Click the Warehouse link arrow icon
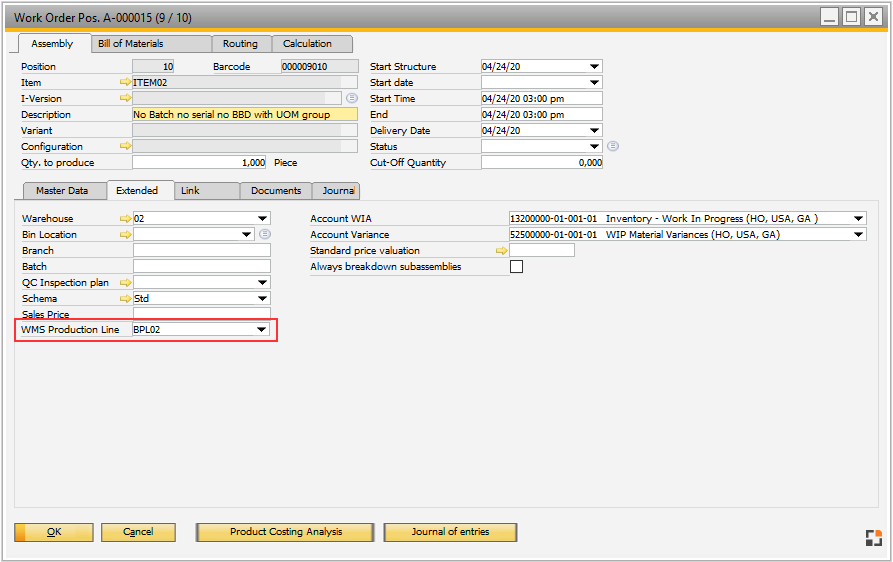Viewport: 893px width, 562px height. coord(125,219)
